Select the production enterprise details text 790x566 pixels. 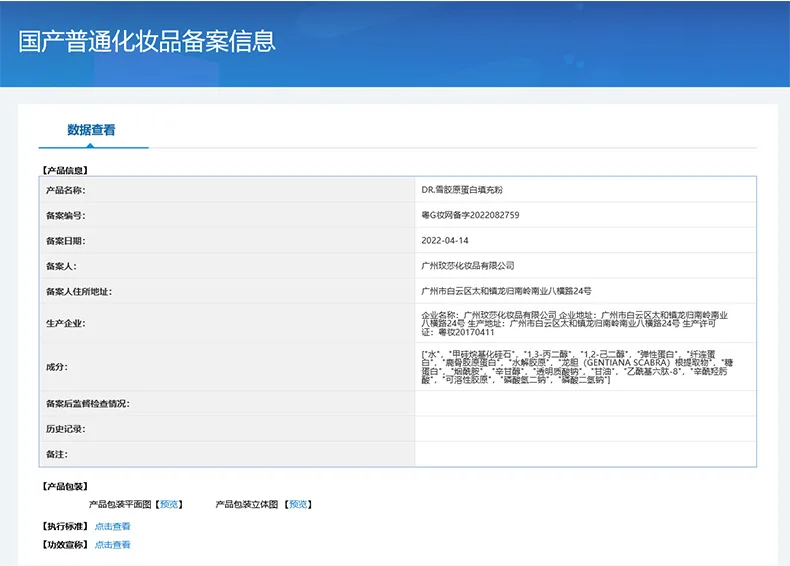point(574,324)
